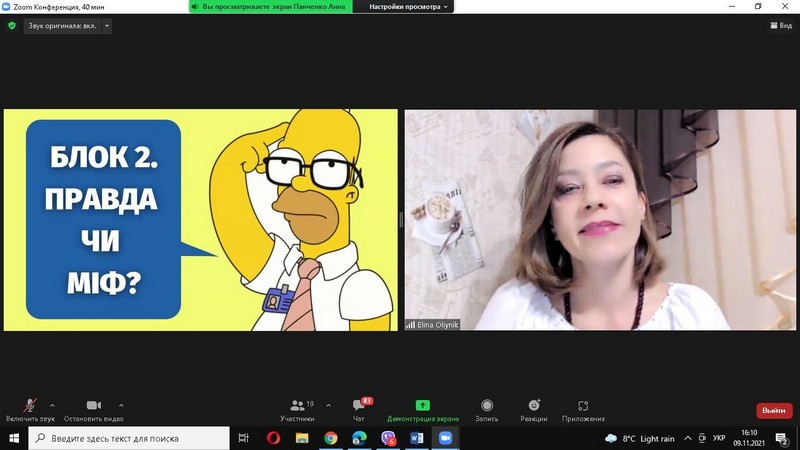This screenshot has height=450, width=800.
Task: Click the Zoom taskbar icon
Action: [445, 438]
